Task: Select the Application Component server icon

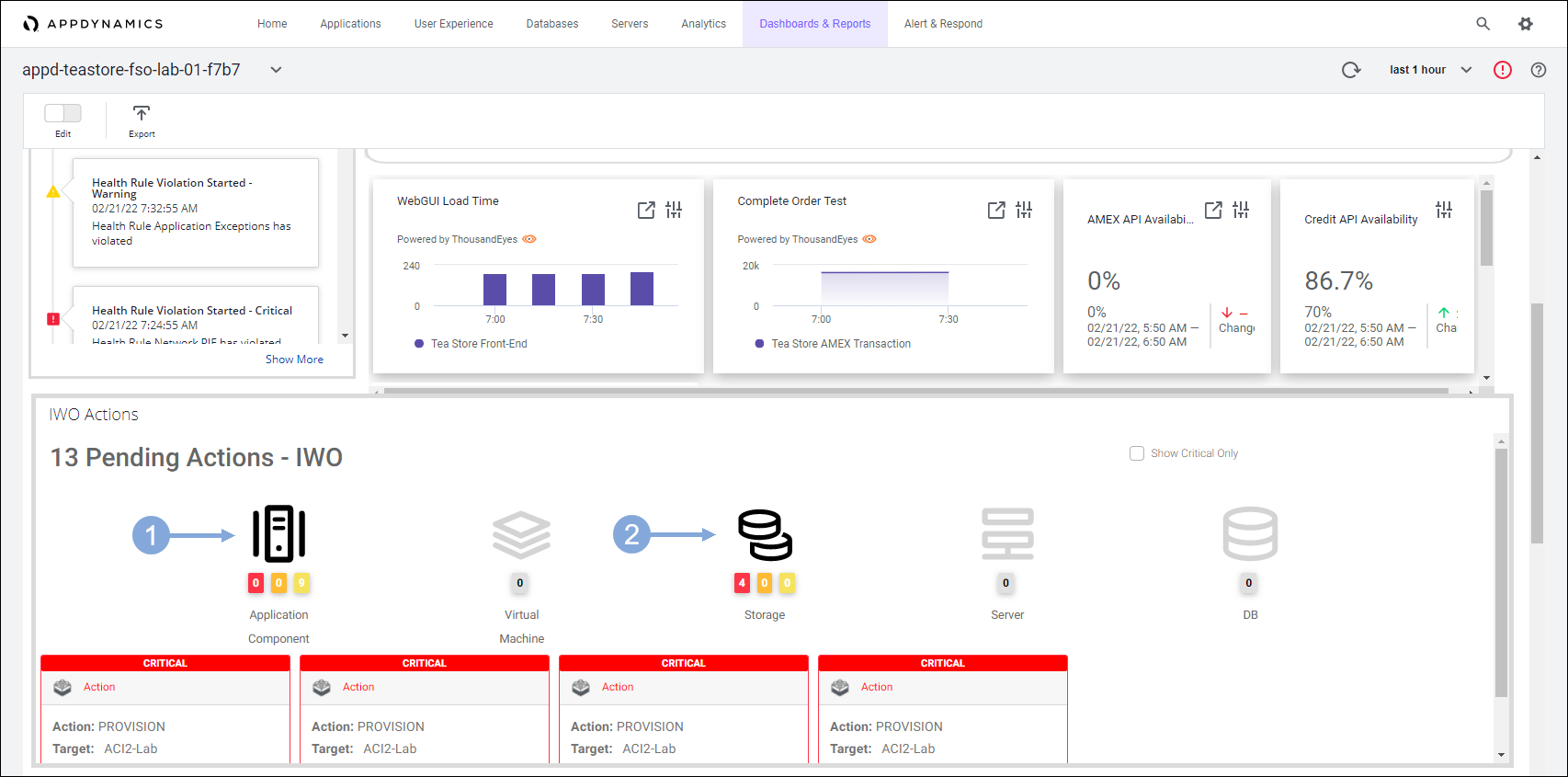Action: click(278, 533)
